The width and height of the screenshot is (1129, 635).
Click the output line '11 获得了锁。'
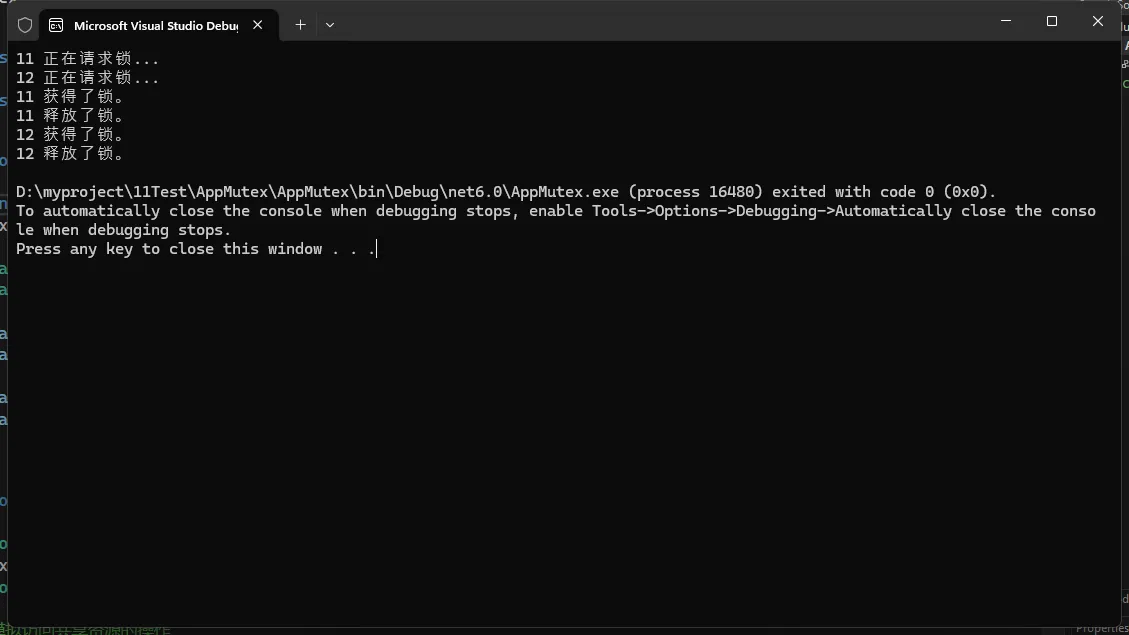click(70, 97)
